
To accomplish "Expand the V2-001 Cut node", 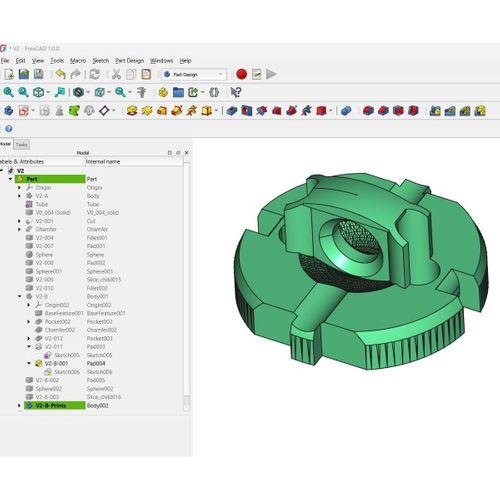I will tap(19, 221).
